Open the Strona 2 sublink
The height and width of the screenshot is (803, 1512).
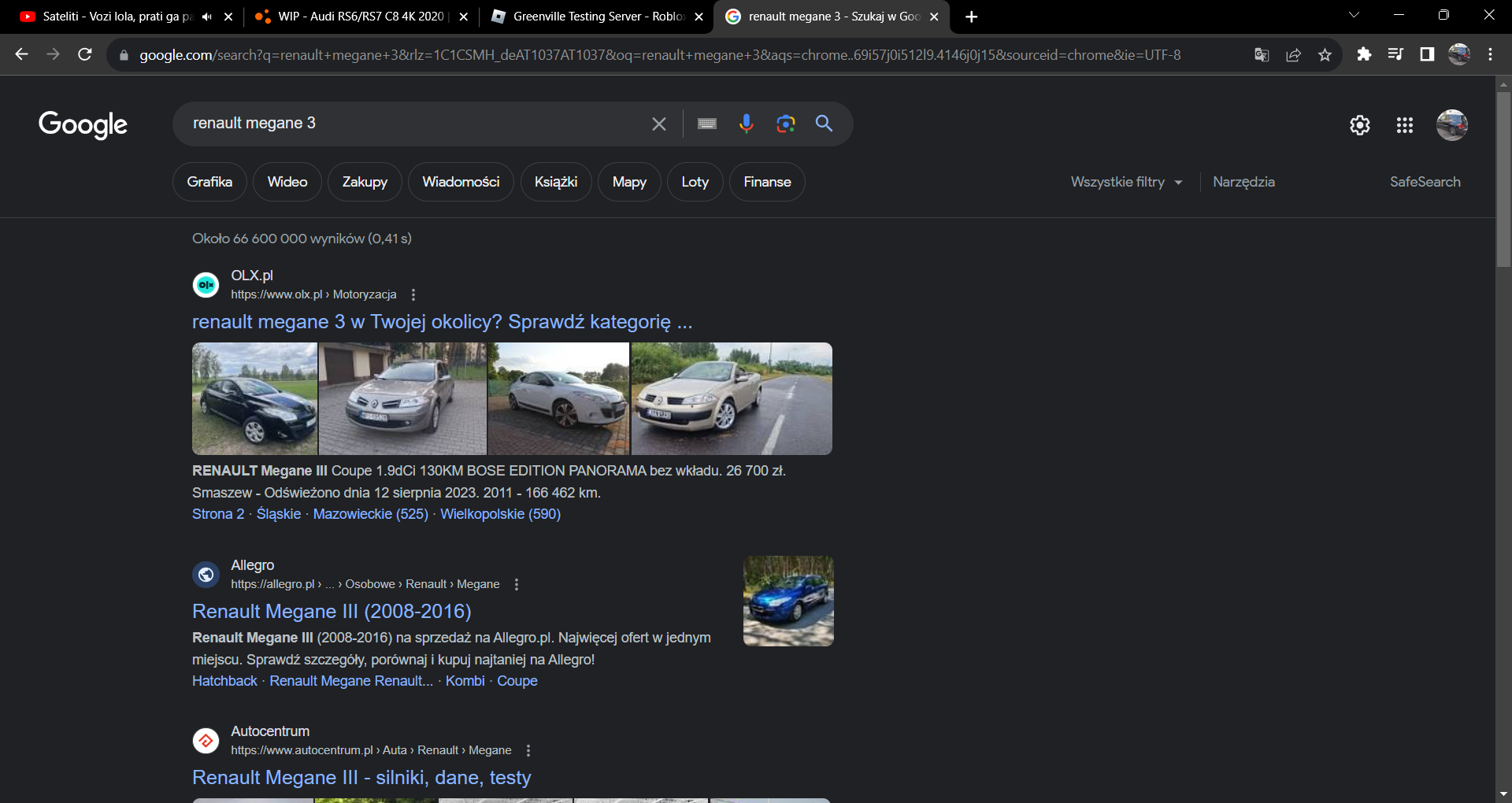218,514
